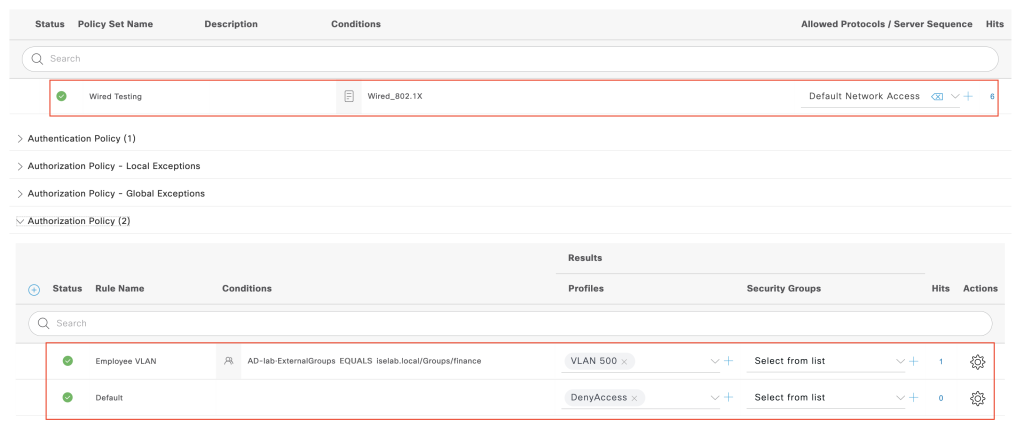The width and height of the screenshot is (1024, 439).
Task: Open the gear actions for Employee VLAN
Action: pos(977,361)
